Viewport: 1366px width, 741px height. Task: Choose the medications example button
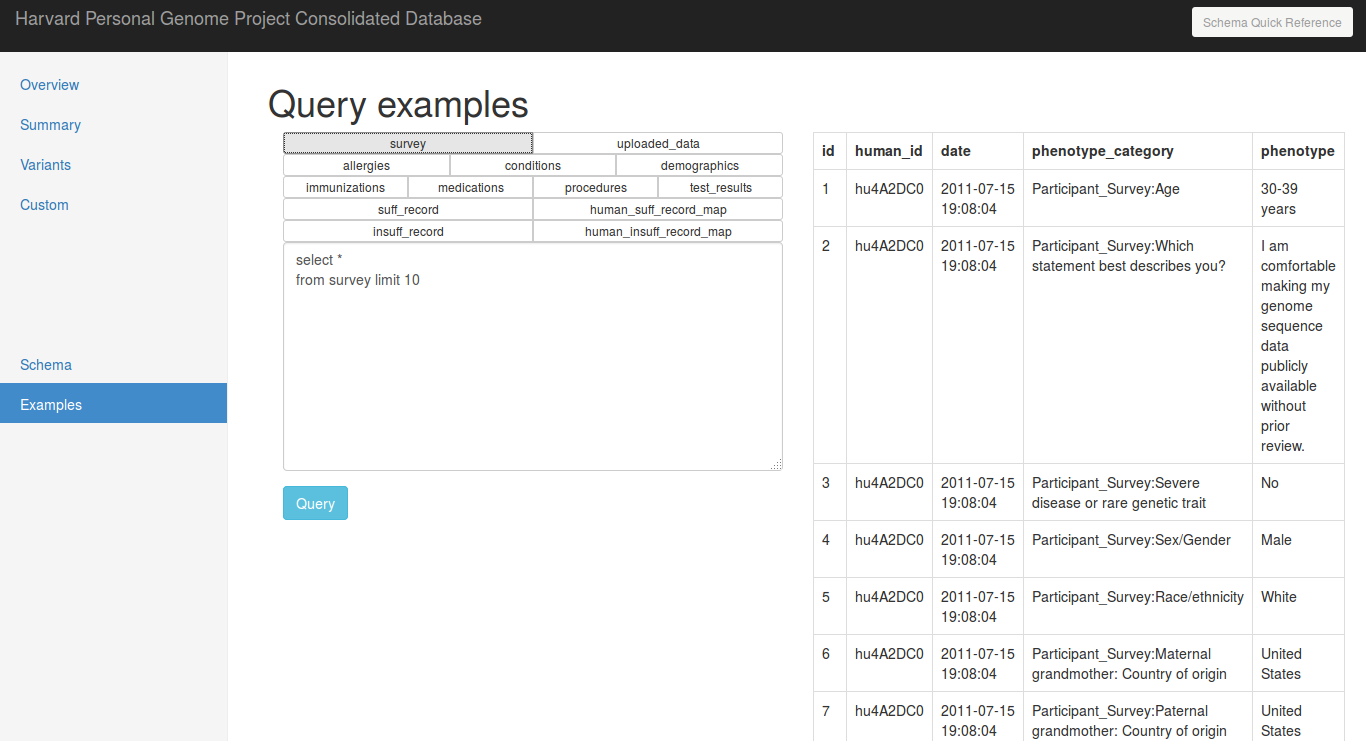click(471, 188)
